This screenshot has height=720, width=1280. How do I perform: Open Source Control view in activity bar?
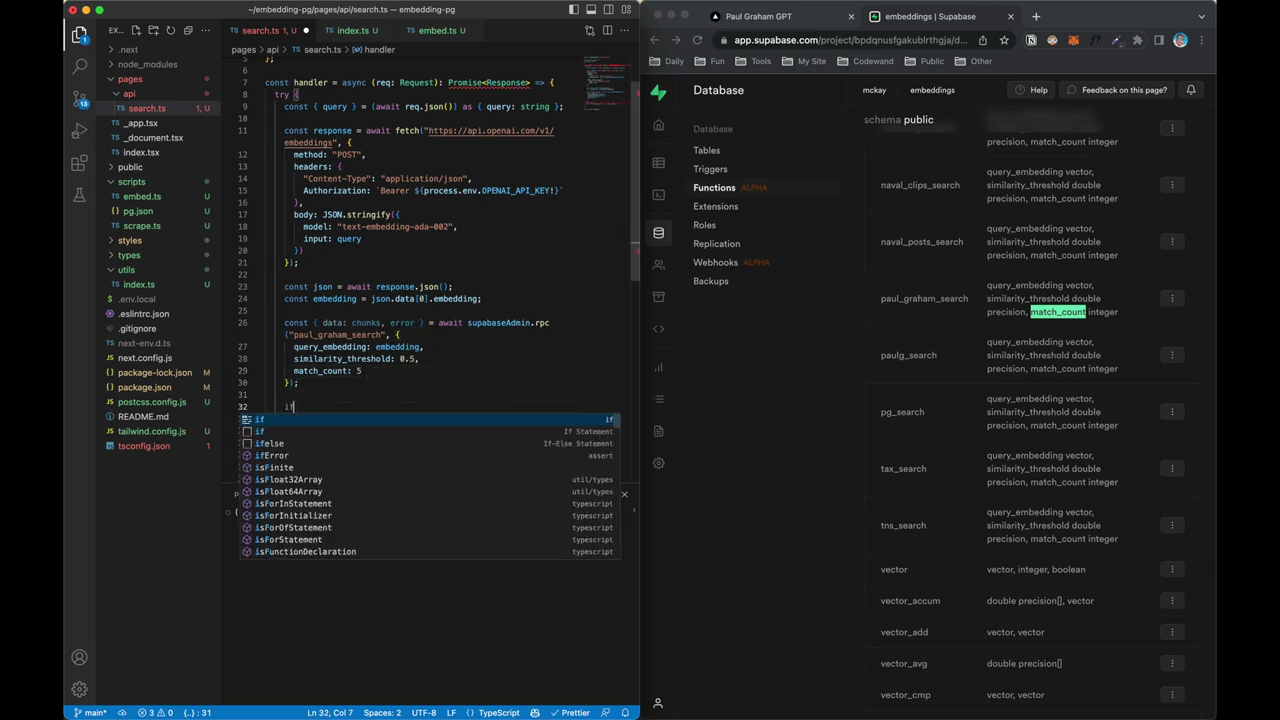click(80, 99)
